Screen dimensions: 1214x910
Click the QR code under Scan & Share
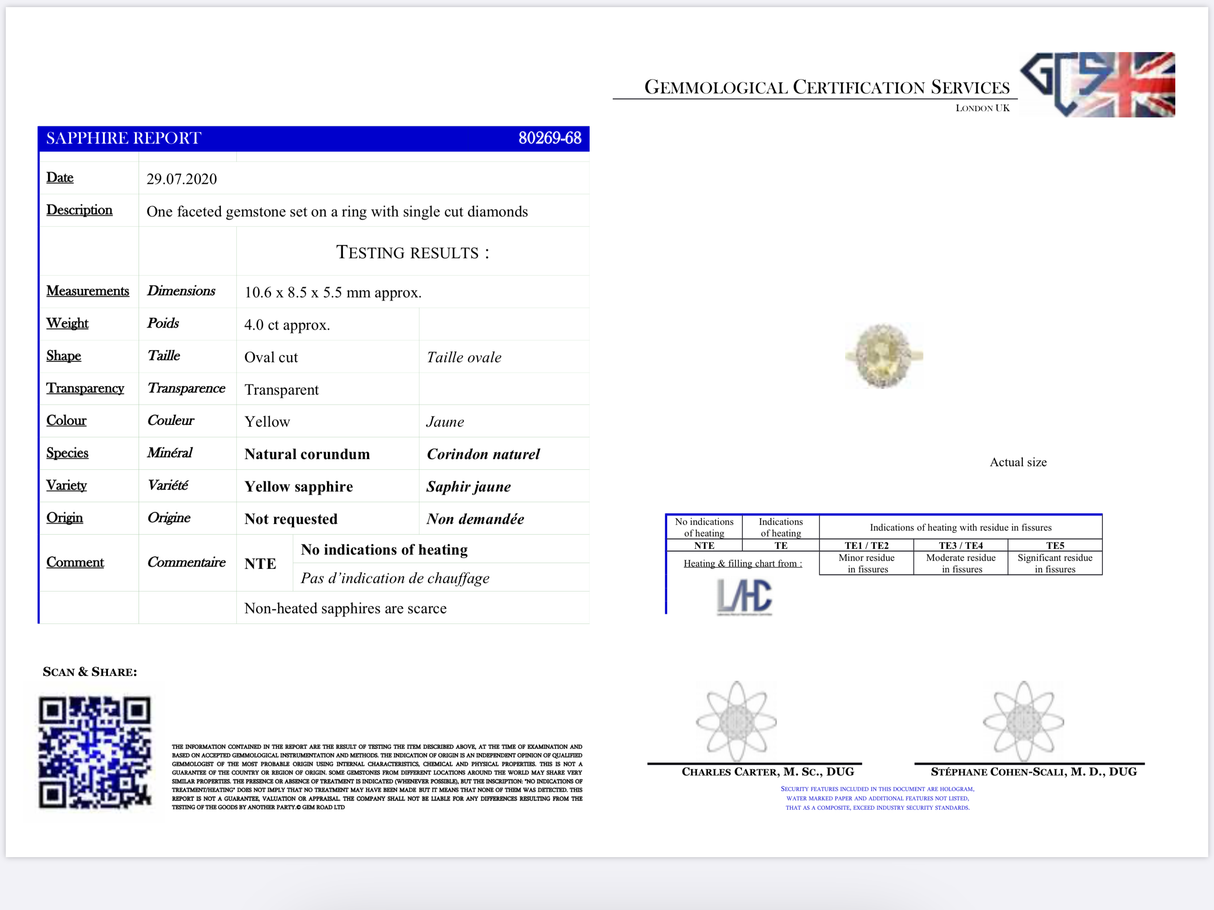pyautogui.click(x=95, y=752)
